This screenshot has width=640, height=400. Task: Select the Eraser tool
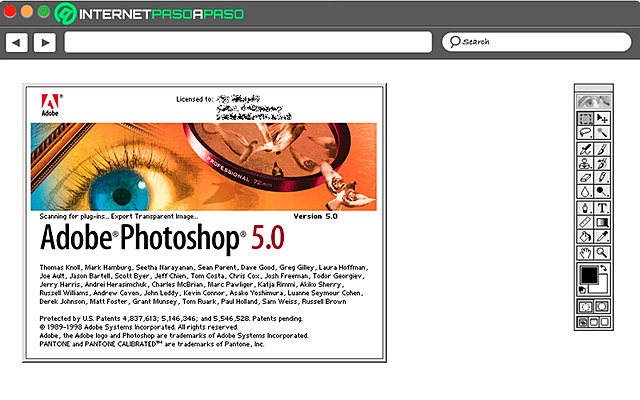pyautogui.click(x=585, y=178)
